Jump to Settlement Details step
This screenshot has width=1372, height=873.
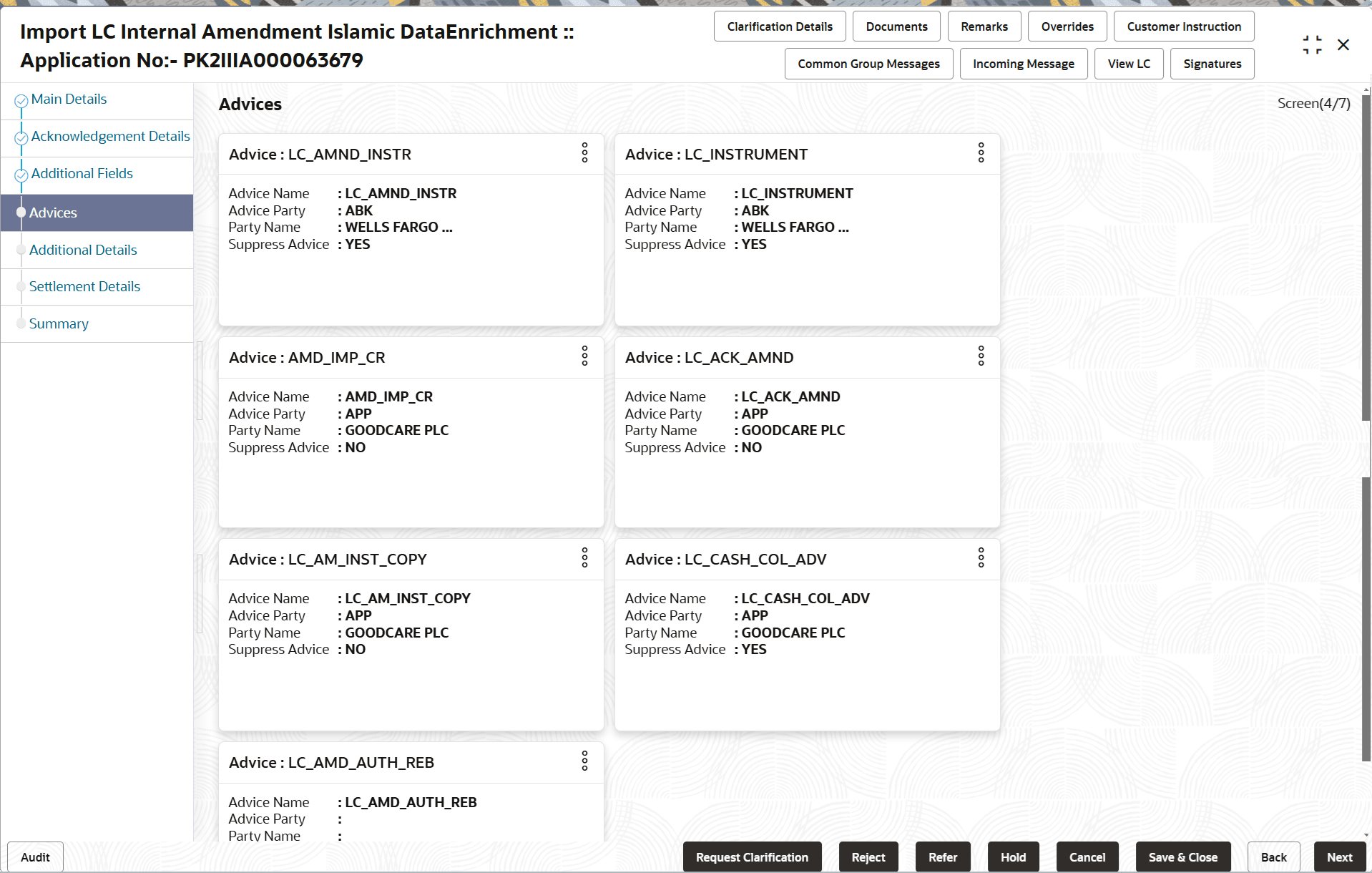84,286
